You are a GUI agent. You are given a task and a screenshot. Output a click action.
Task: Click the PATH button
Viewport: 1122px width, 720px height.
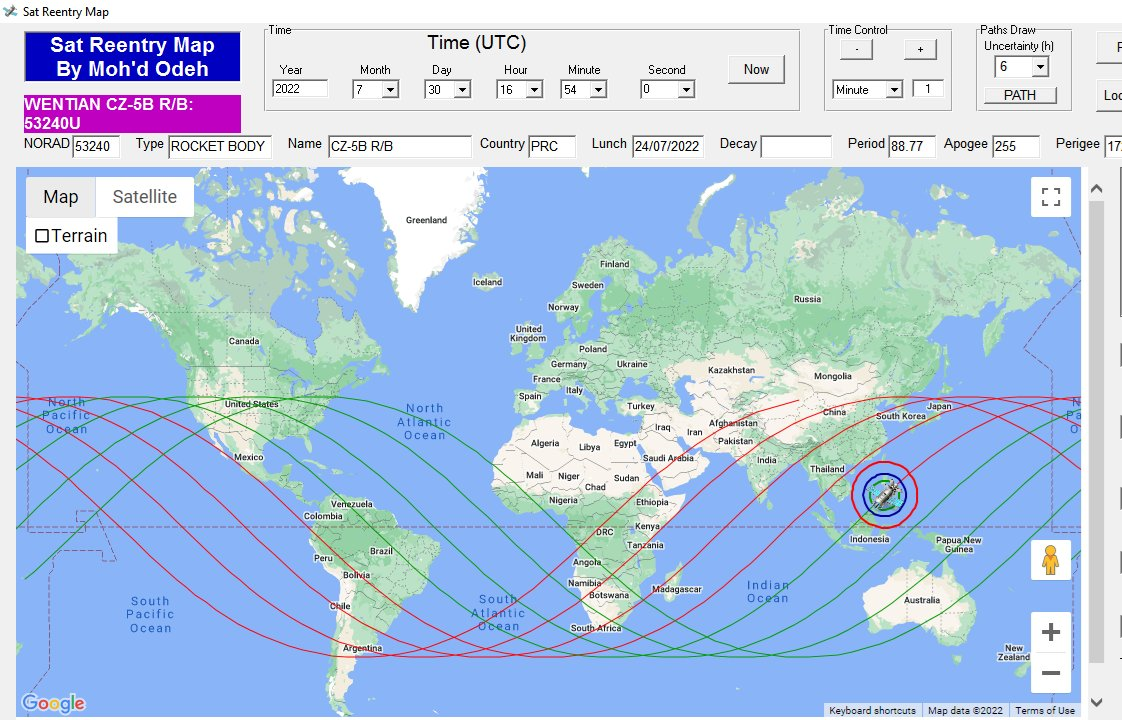click(1020, 96)
